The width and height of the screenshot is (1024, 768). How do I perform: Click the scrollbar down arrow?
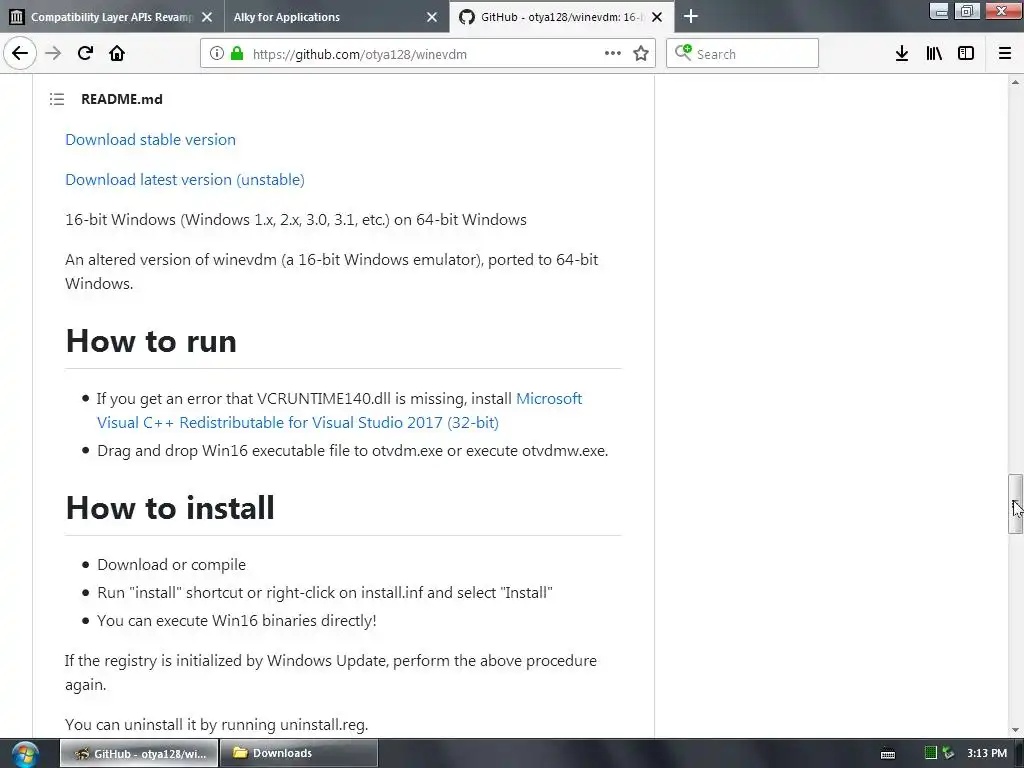(x=1015, y=730)
